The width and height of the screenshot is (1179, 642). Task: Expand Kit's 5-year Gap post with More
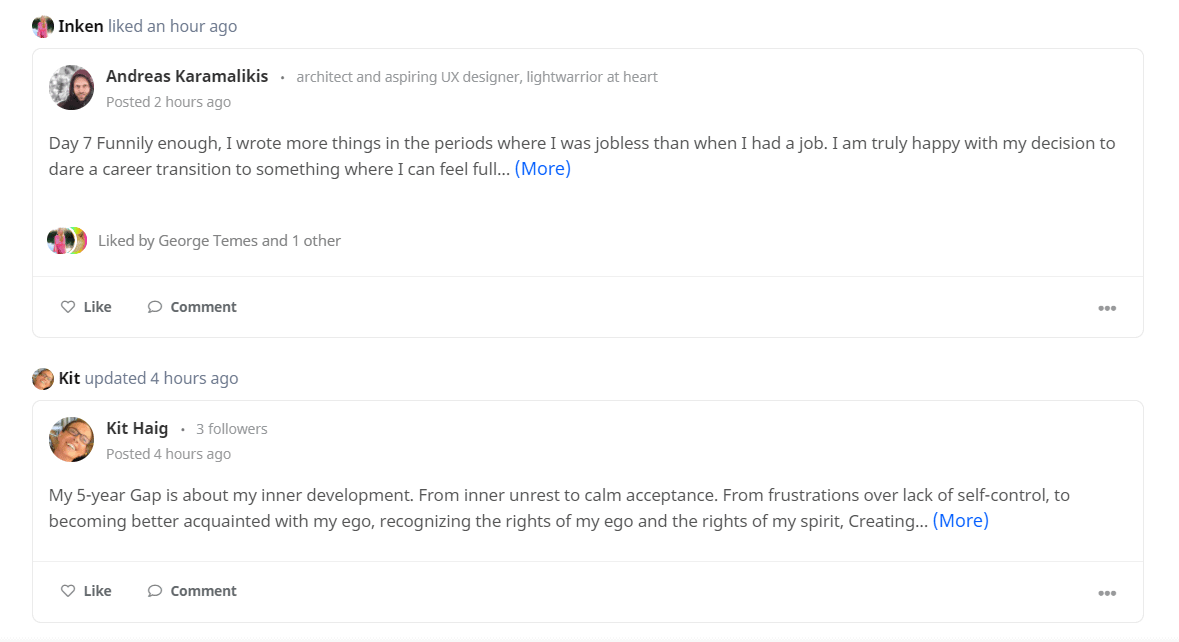960,520
